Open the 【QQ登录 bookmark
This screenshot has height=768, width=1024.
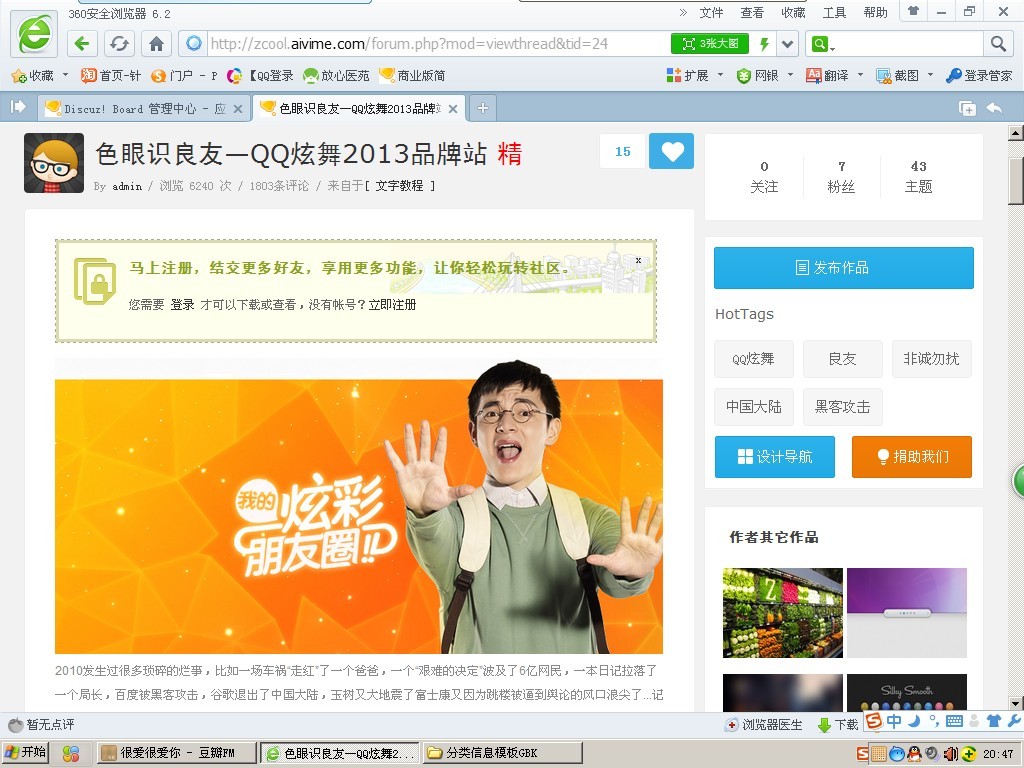[x=260, y=76]
